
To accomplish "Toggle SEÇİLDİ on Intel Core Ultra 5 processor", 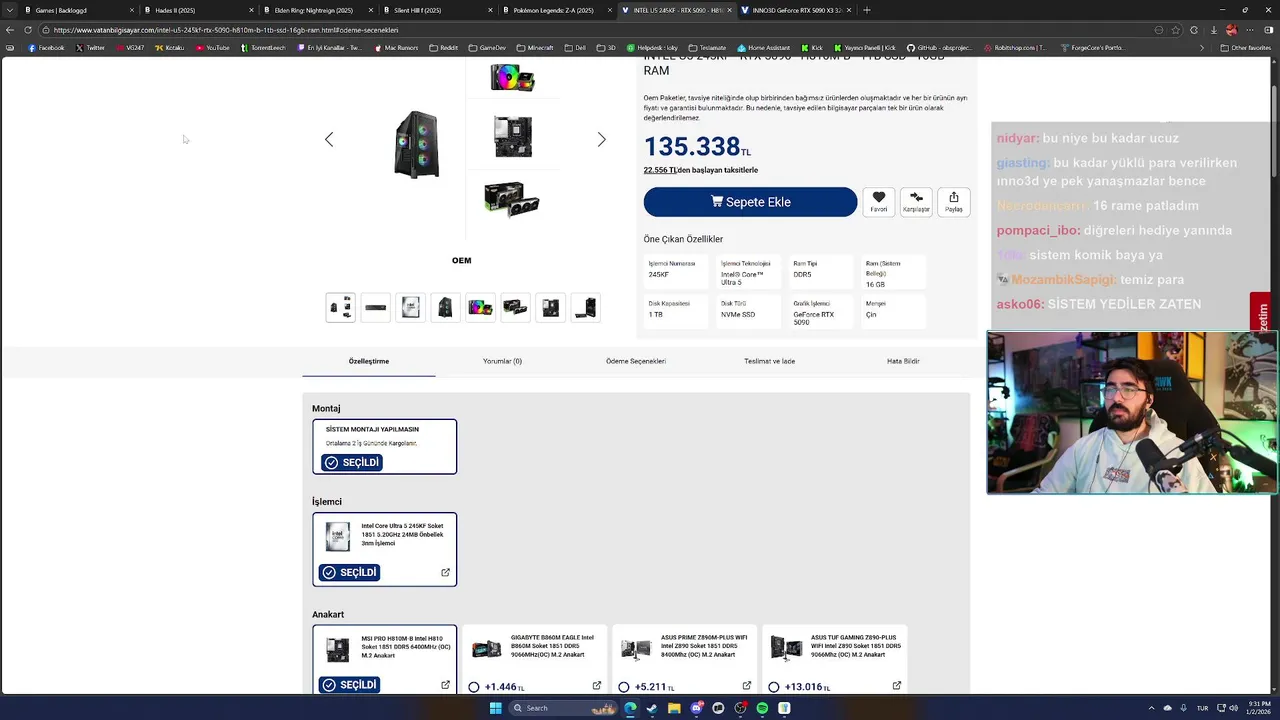I will (x=350, y=573).
